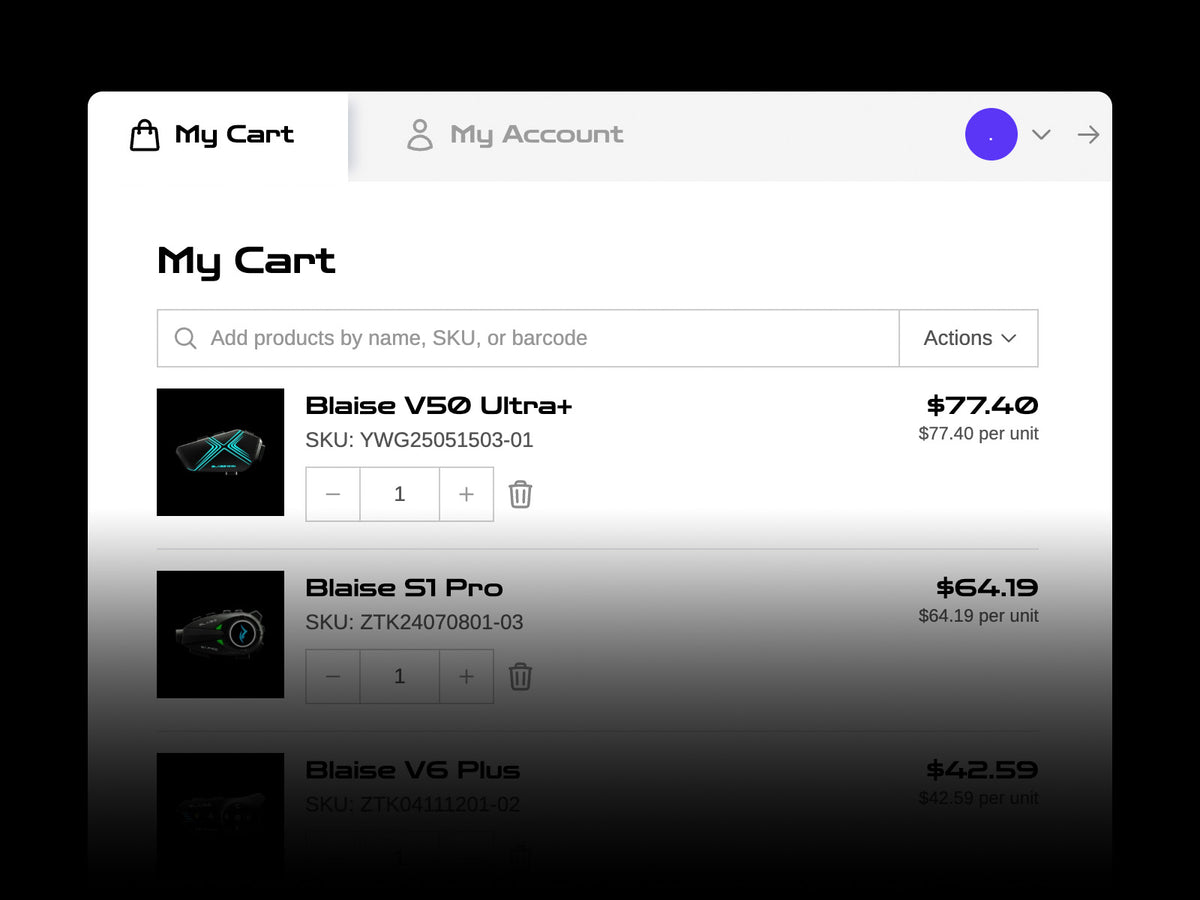Expand the chevron next to purple avatar

coord(1041,134)
